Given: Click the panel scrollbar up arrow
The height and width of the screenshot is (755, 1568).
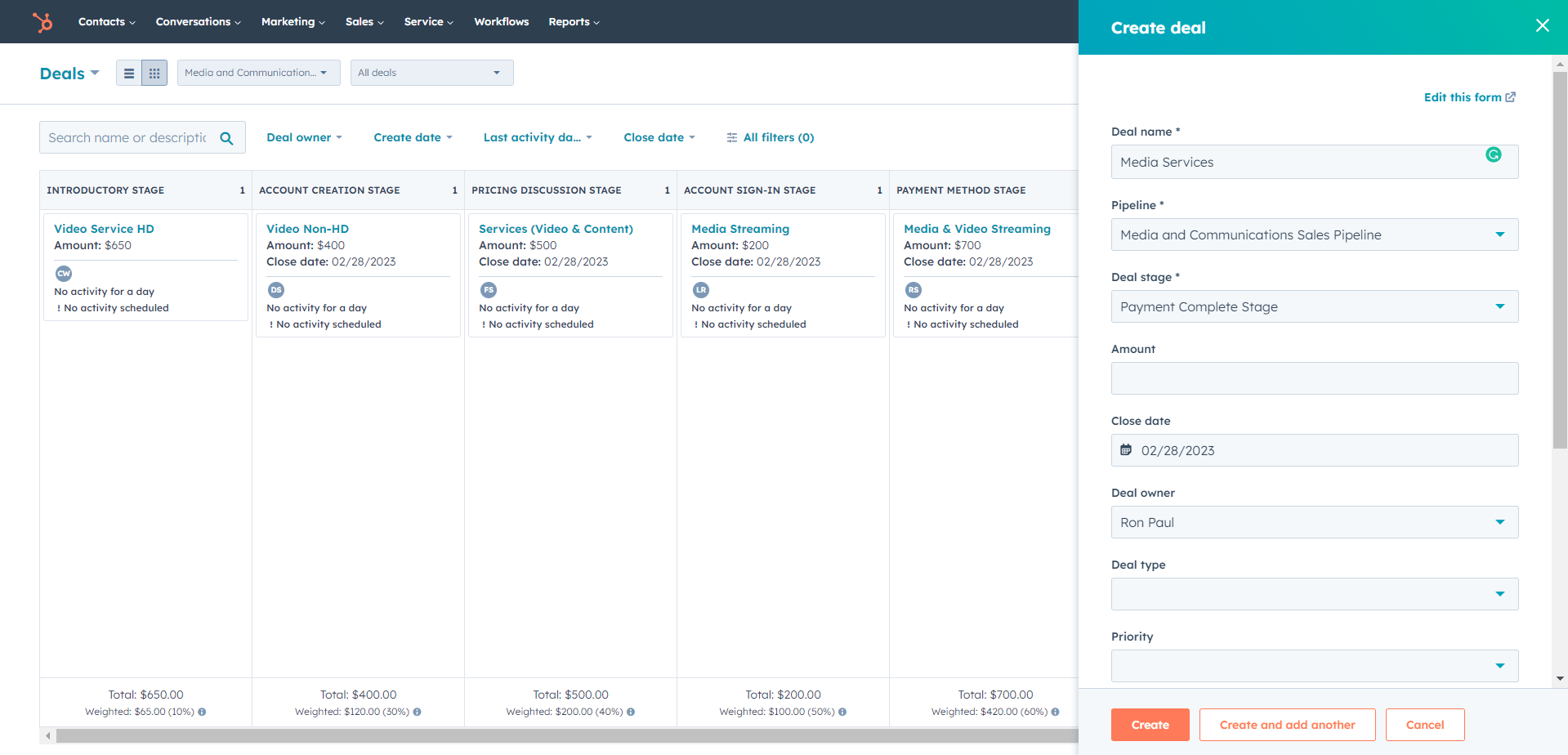Looking at the screenshot, I should click(1560, 64).
